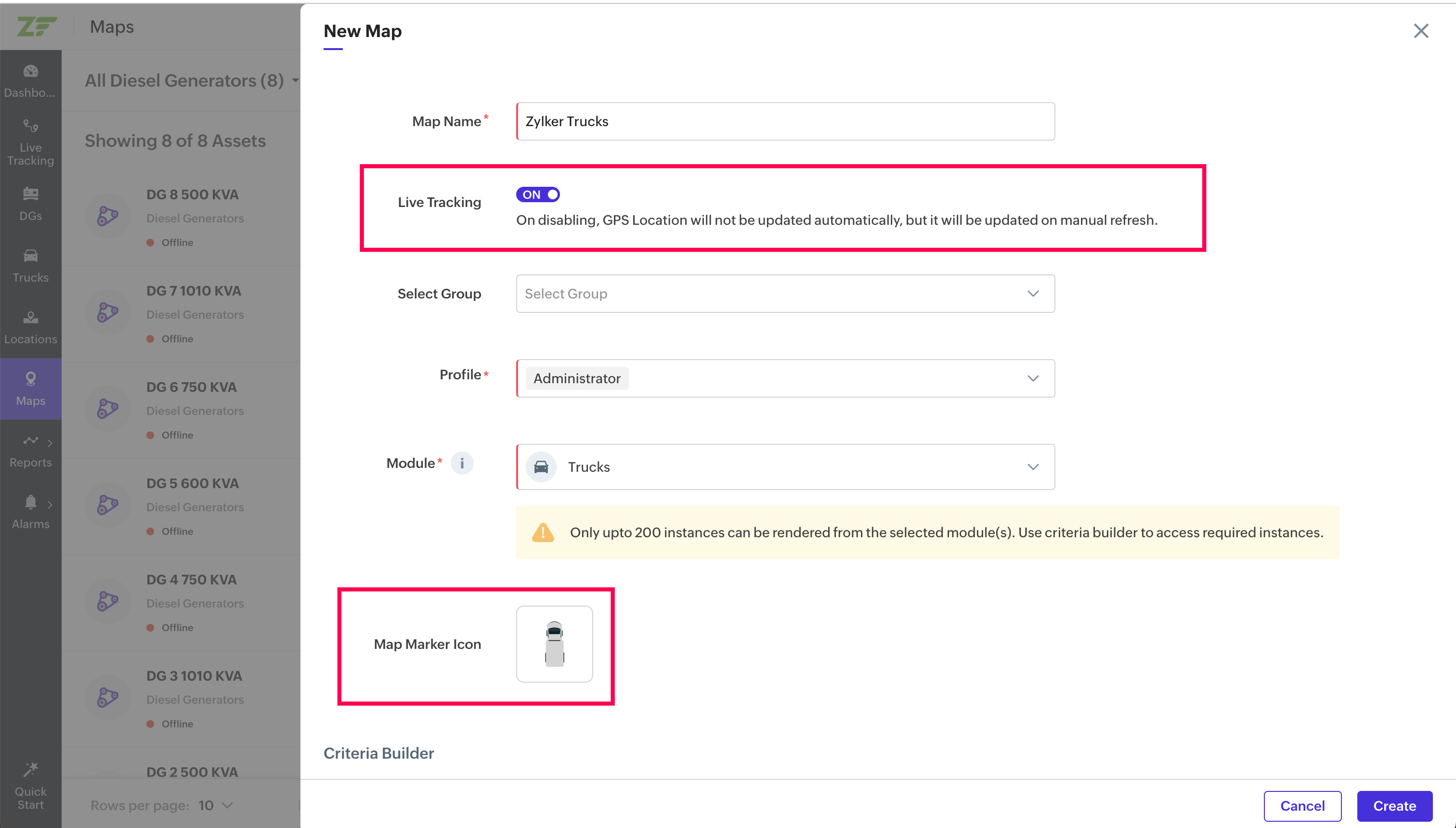The image size is (1456, 828).
Task: Click the Map Name input field
Action: click(x=785, y=121)
